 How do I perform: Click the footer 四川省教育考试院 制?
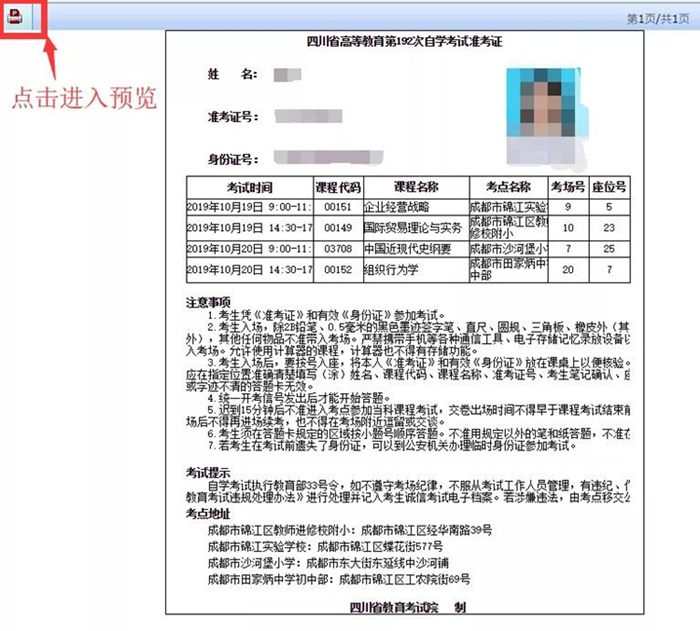[408, 607]
